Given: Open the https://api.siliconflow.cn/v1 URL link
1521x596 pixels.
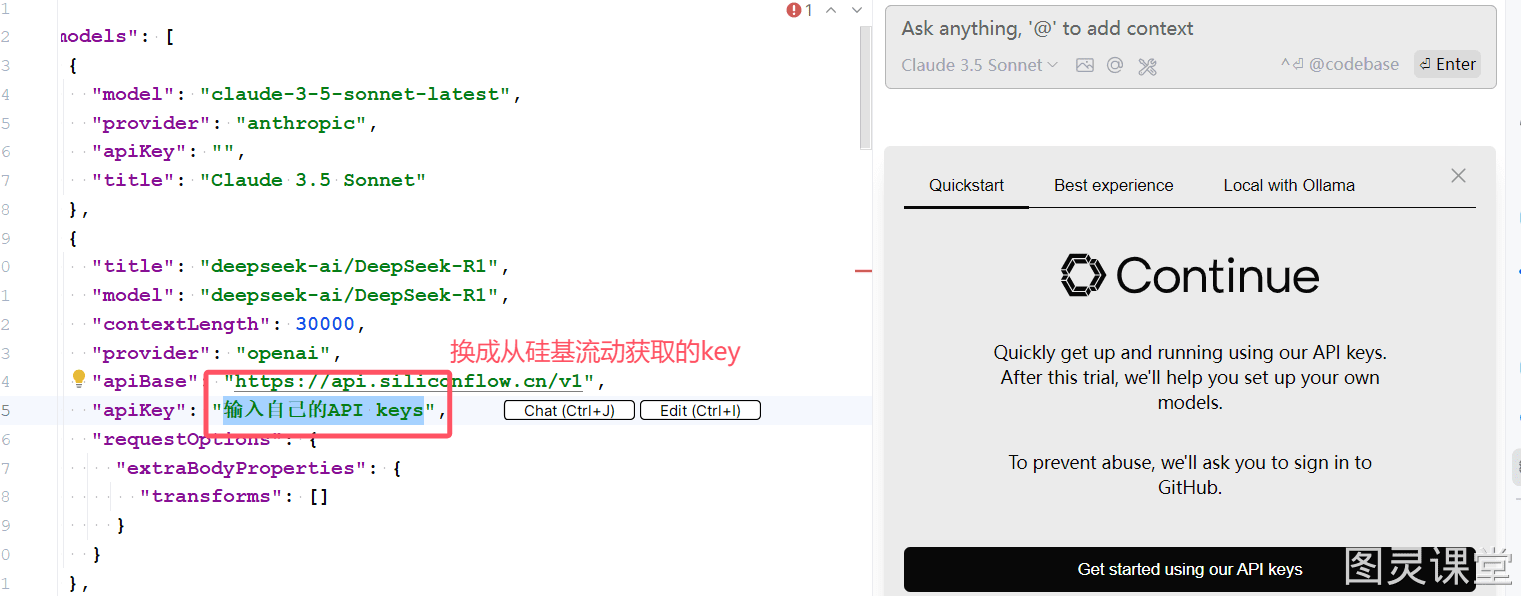Looking at the screenshot, I should point(409,381).
